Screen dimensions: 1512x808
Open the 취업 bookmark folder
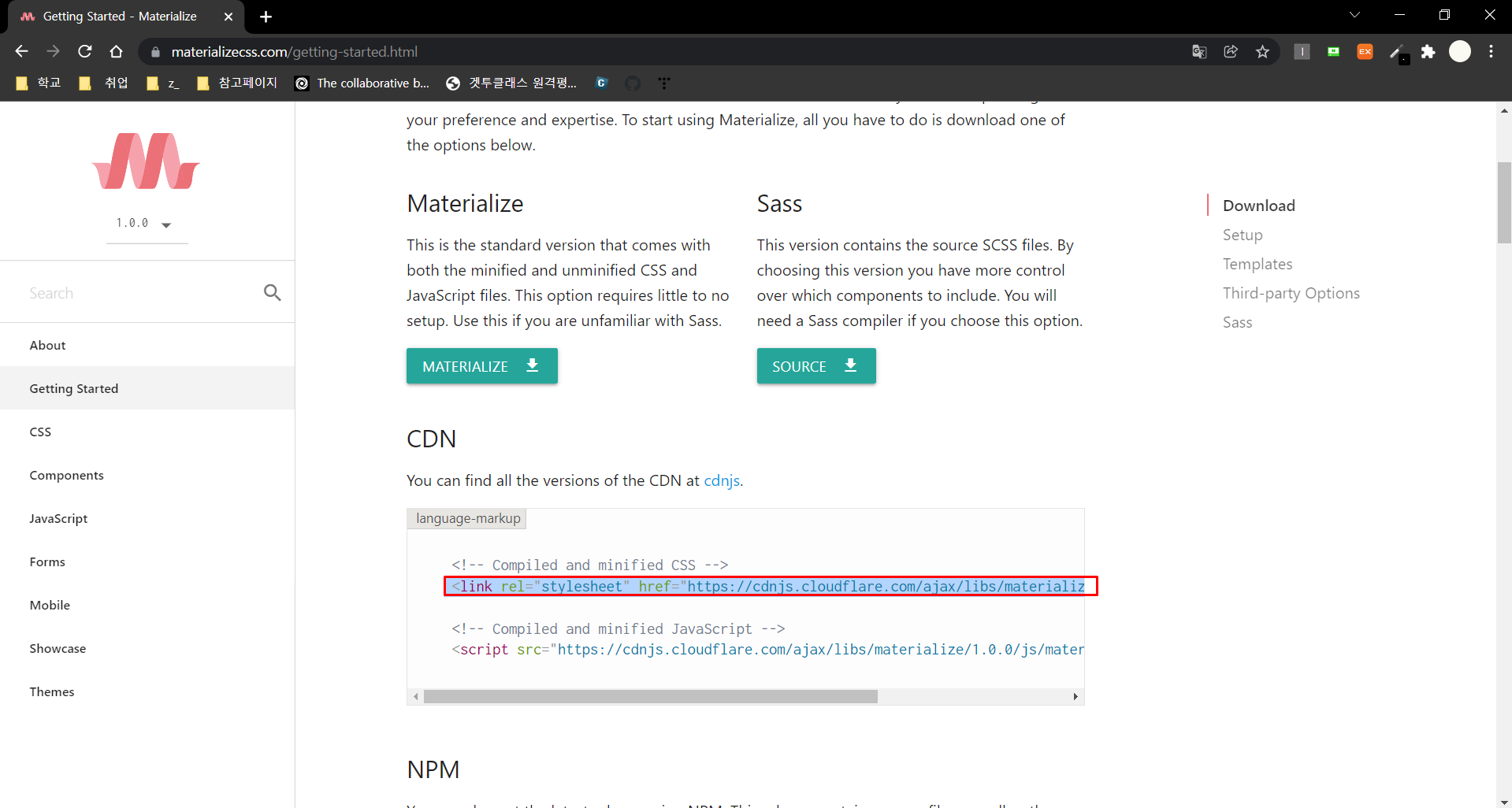pos(104,83)
